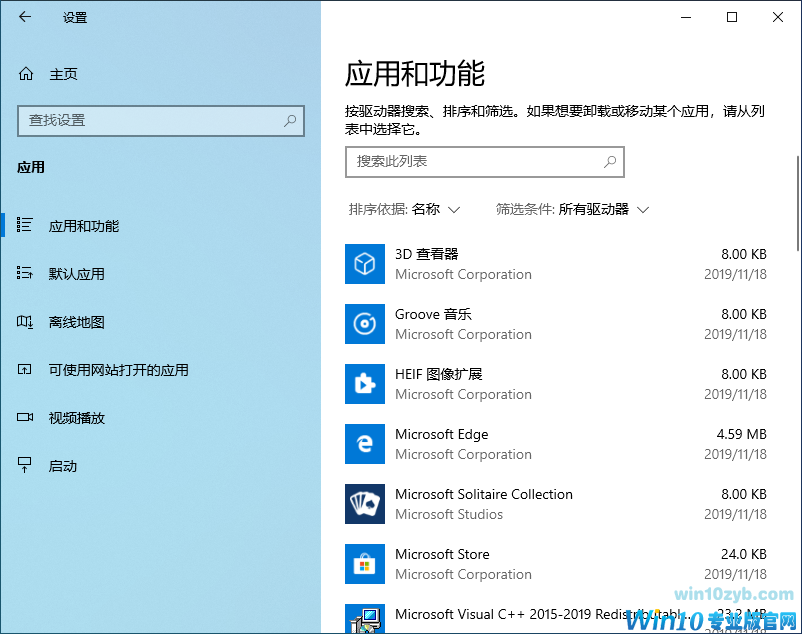Click the magnifier in 搜索此列表 box
Screen dimensions: 802x634
click(610, 161)
